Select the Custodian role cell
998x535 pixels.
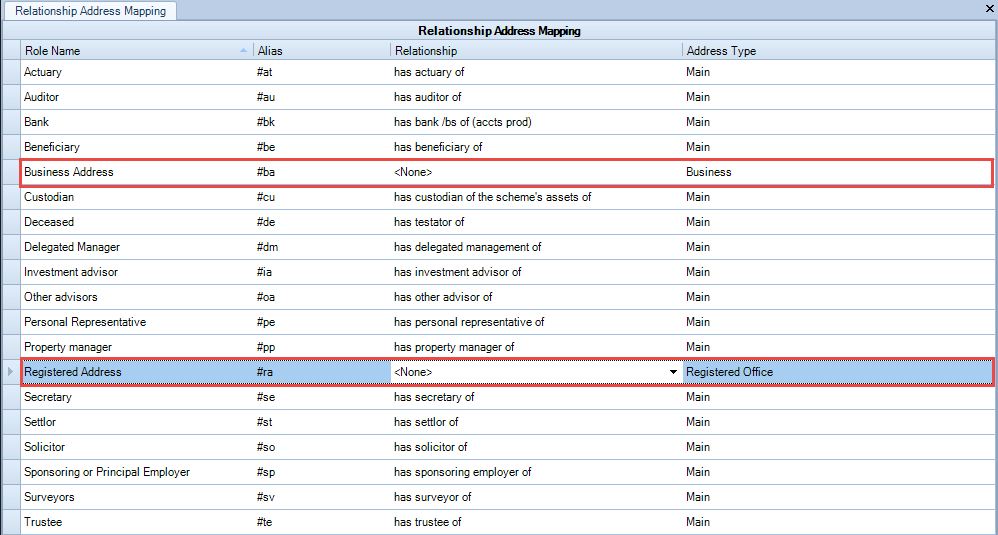(136, 197)
